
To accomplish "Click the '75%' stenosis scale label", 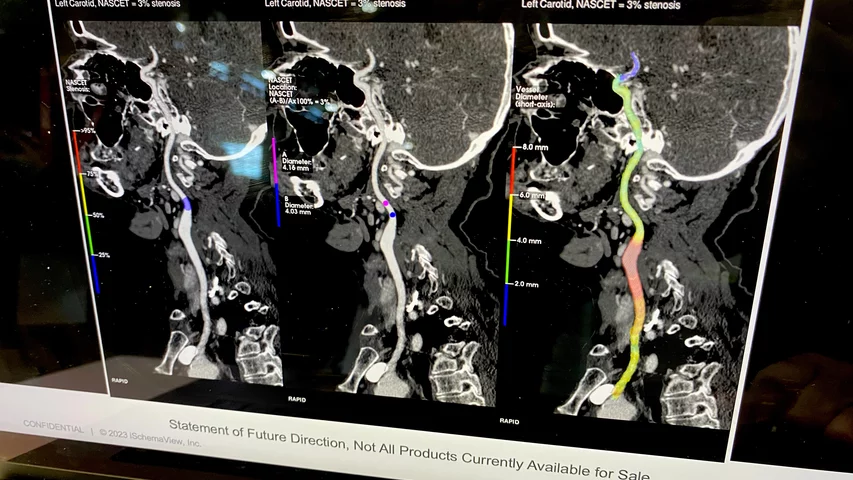I will click(x=91, y=174).
